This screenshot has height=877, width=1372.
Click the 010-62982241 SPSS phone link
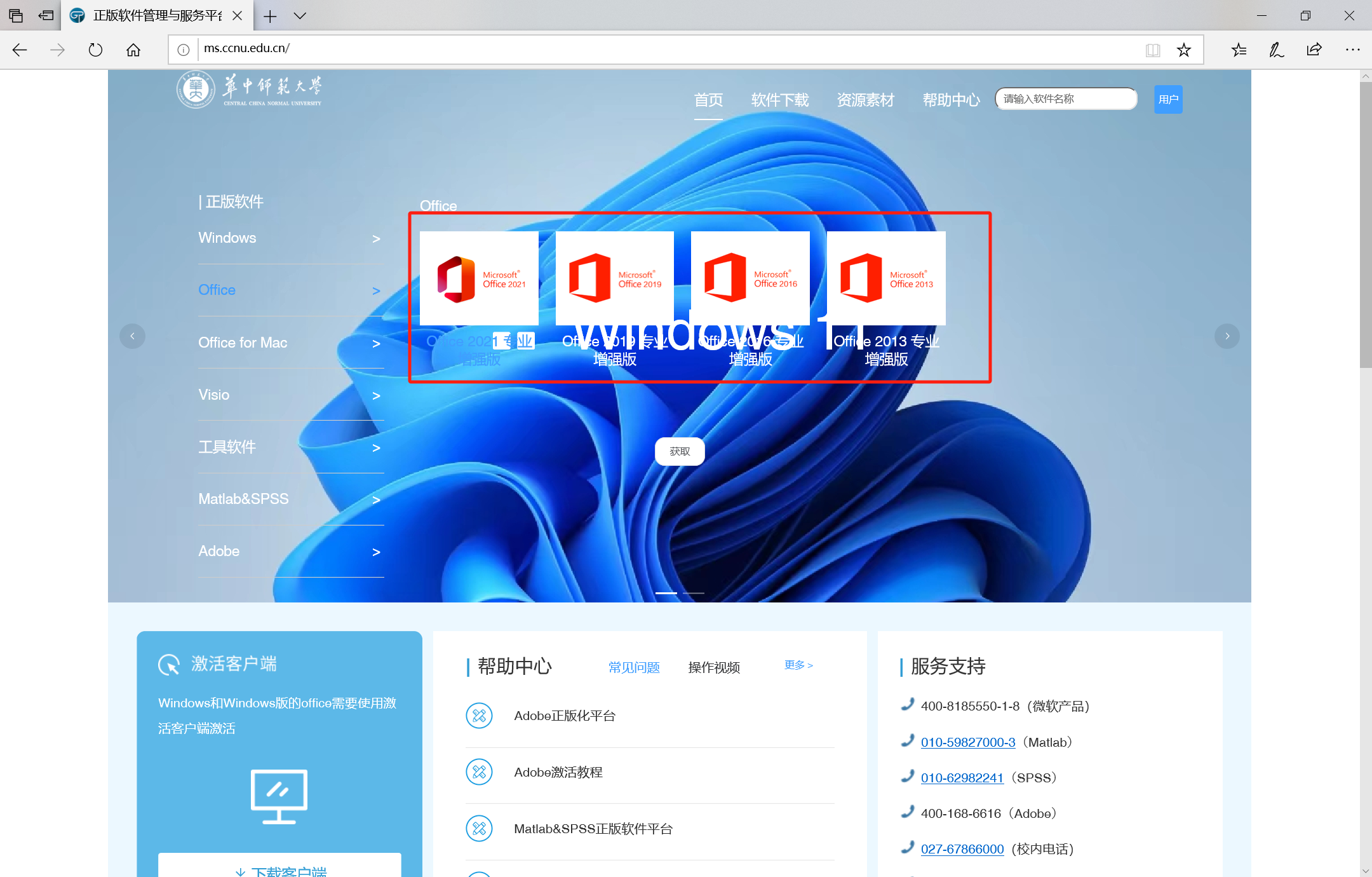[x=962, y=778]
